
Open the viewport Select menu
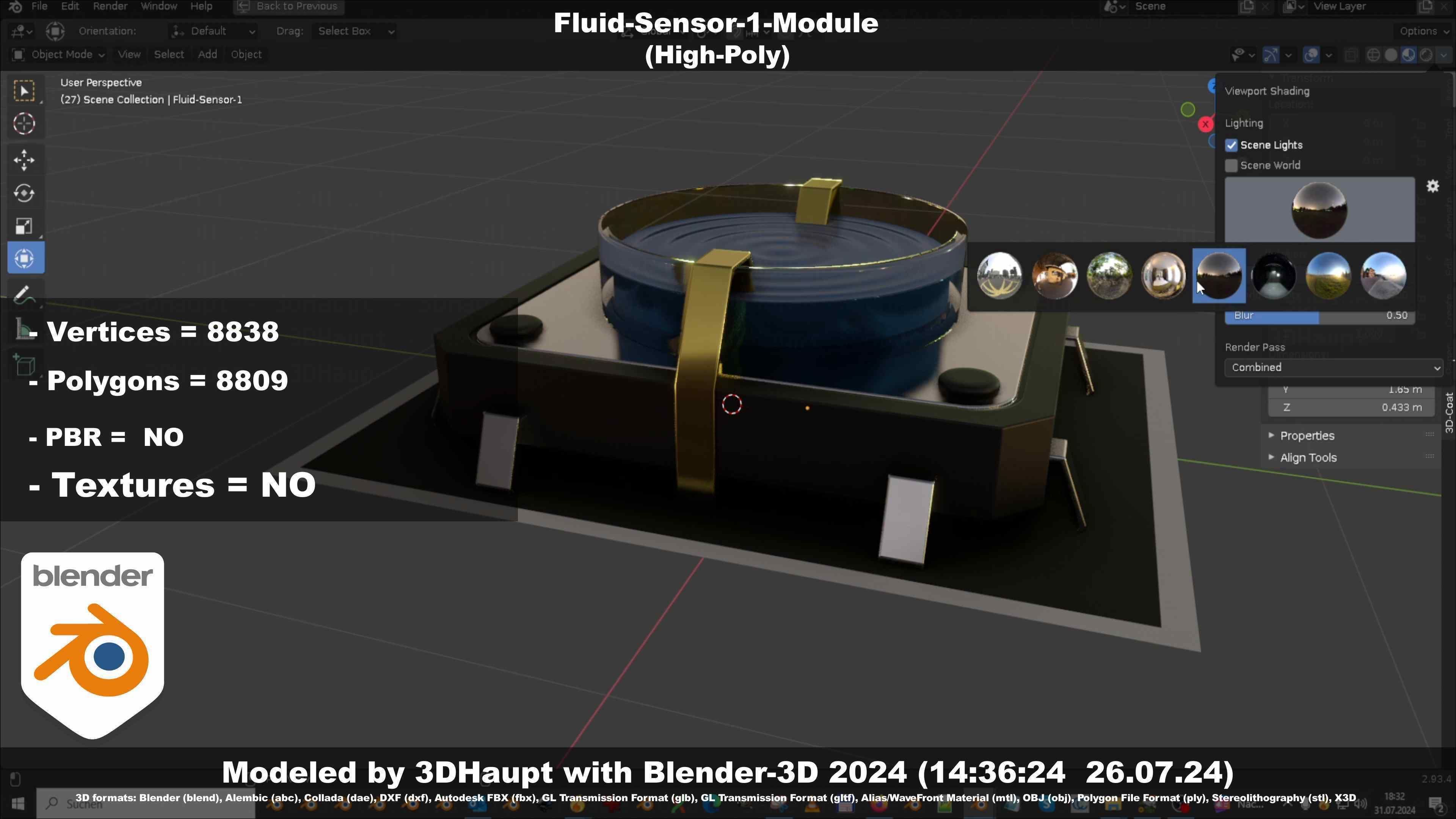pyautogui.click(x=169, y=54)
